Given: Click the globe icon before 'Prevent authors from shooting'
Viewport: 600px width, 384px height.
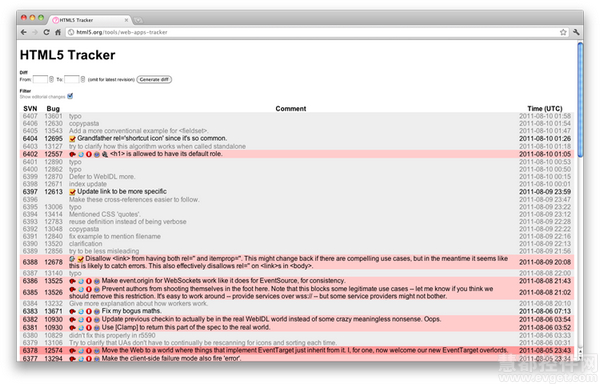Looking at the screenshot, I should coord(97,289).
